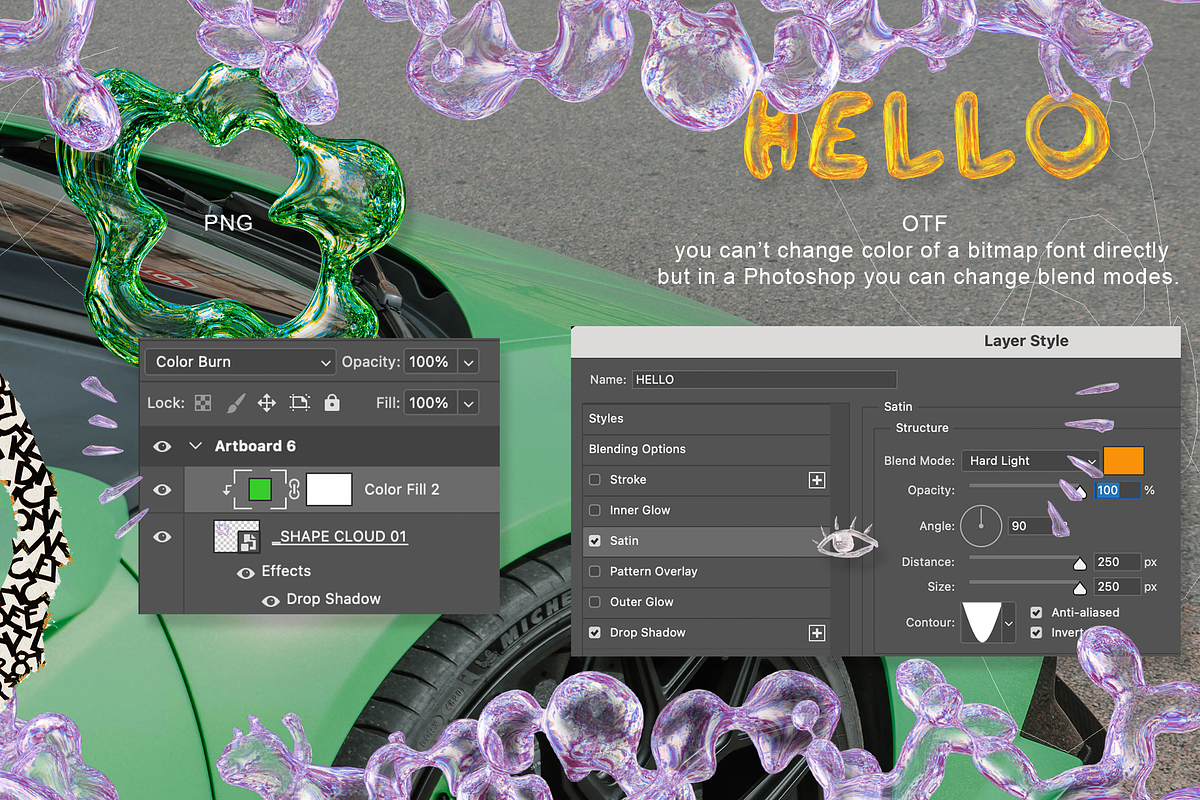Click the Size value field showing 250
Viewport: 1200px width, 800px height.
1117,587
